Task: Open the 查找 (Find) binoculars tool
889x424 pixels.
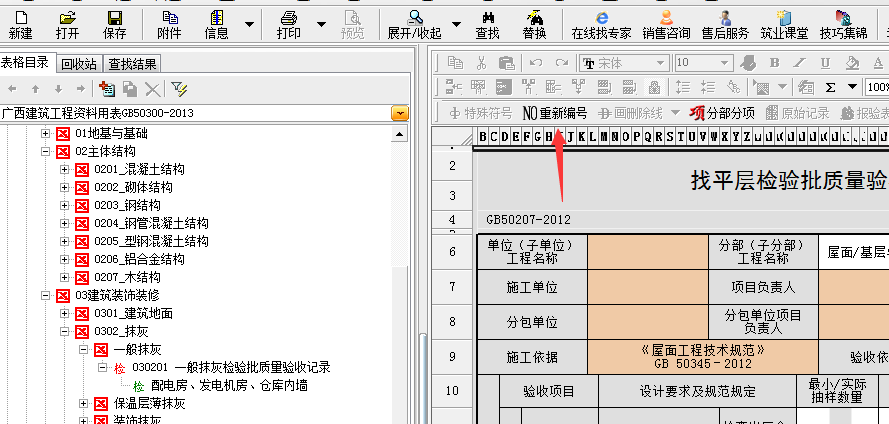Action: click(x=487, y=24)
